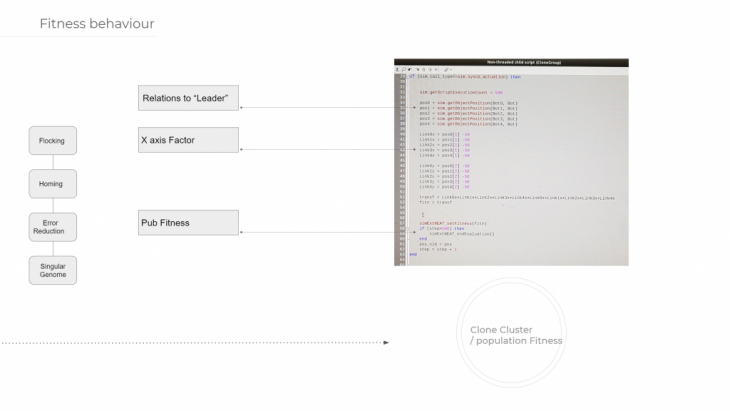Click the first icon in script editor toolbar
Screen dimensions: 730x411
(x=396, y=70)
